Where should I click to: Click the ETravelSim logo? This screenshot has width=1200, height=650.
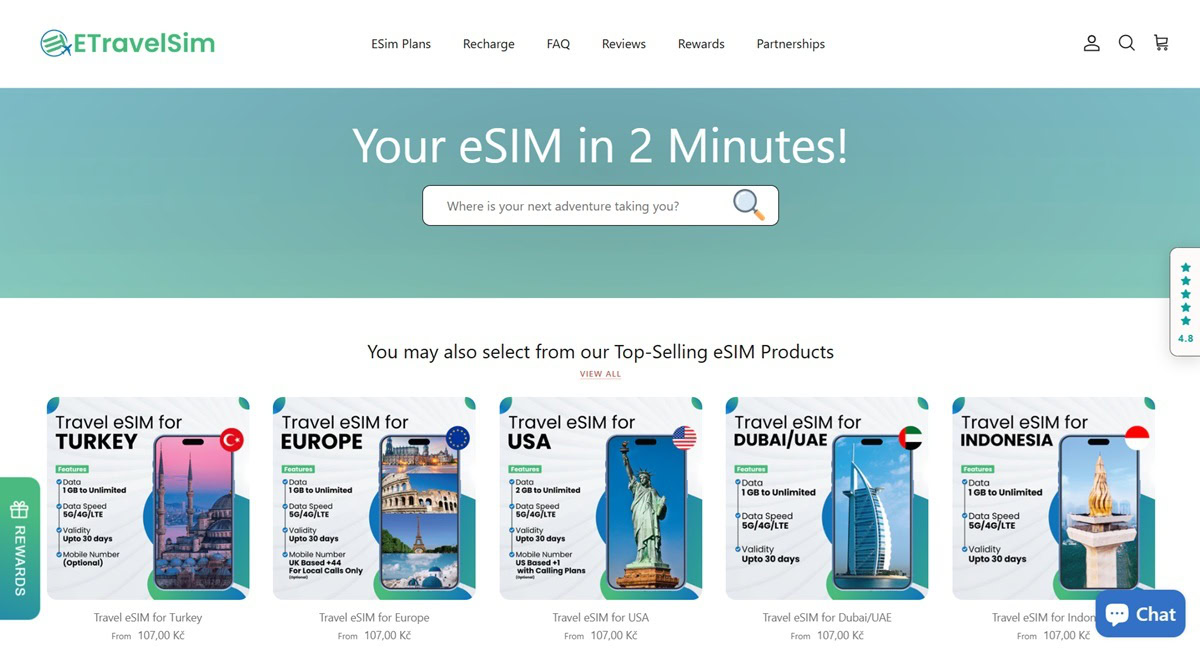pos(128,43)
